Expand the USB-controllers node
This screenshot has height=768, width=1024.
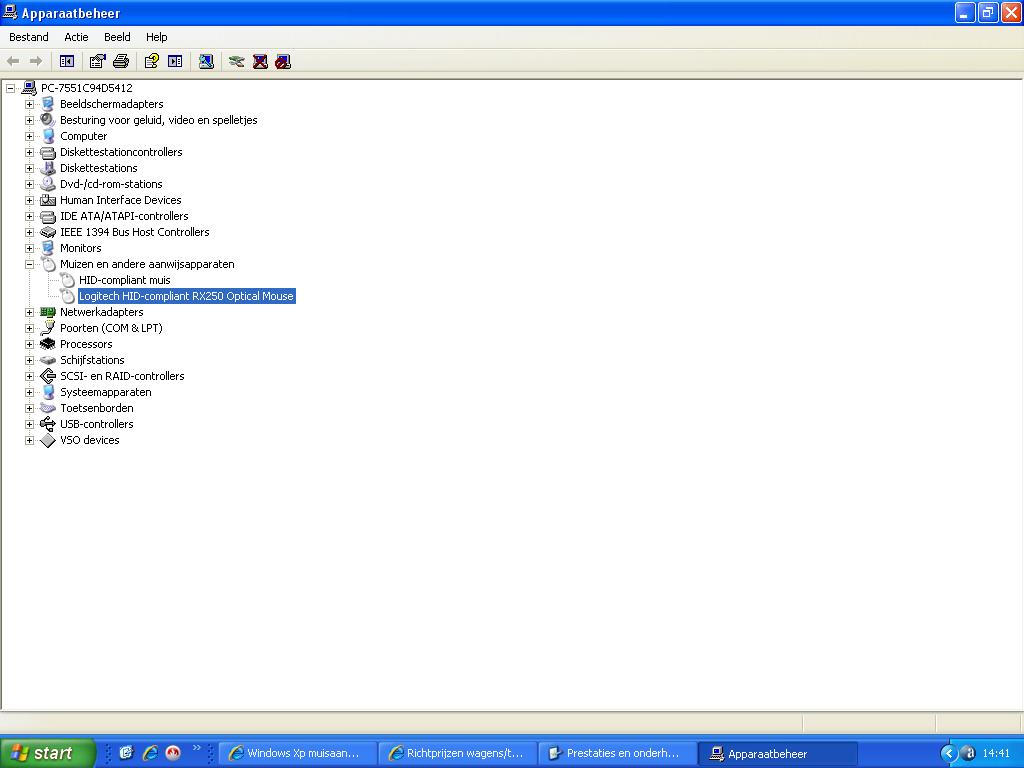click(x=29, y=424)
